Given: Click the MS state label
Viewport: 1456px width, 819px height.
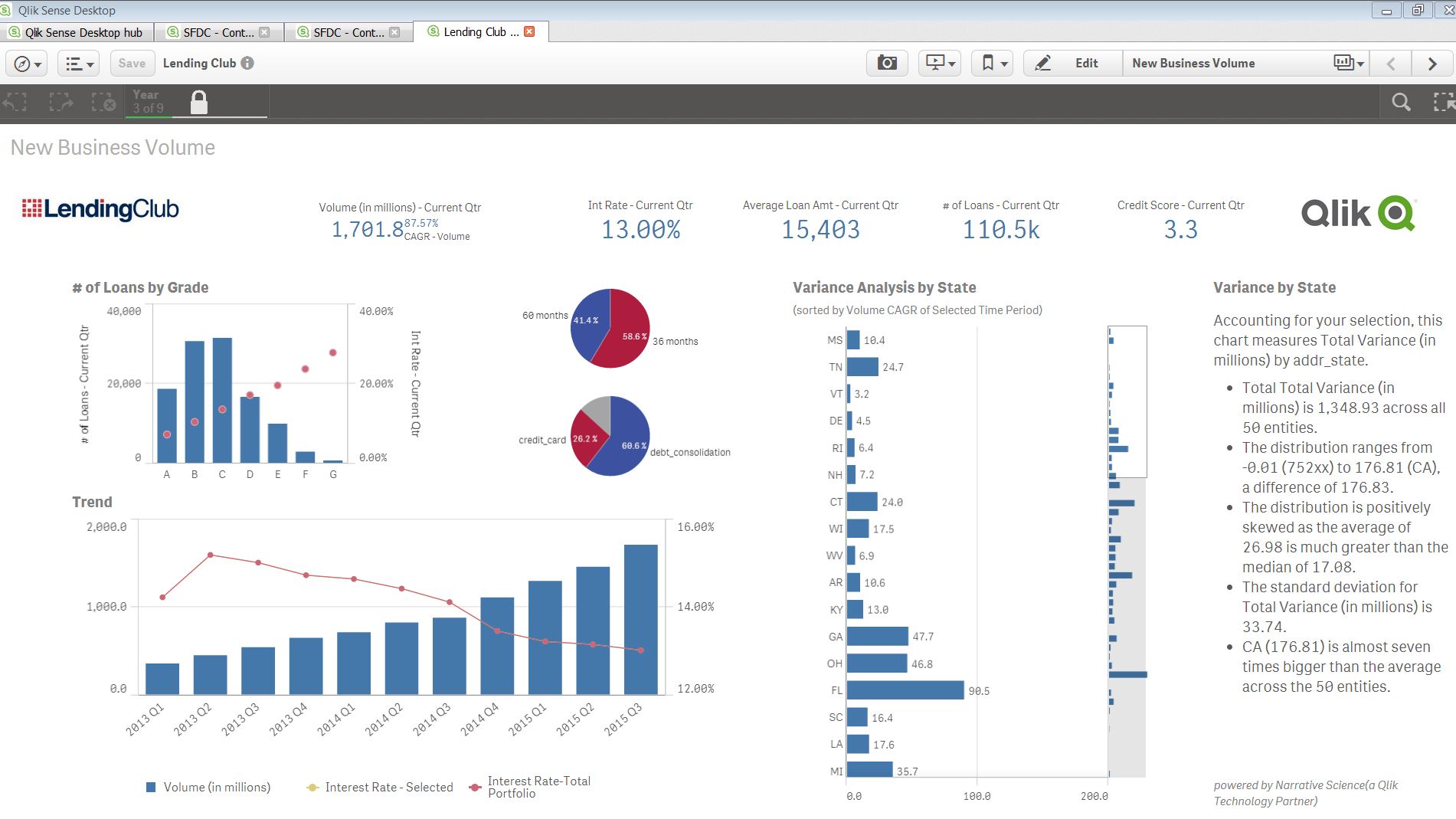Looking at the screenshot, I should [x=835, y=340].
